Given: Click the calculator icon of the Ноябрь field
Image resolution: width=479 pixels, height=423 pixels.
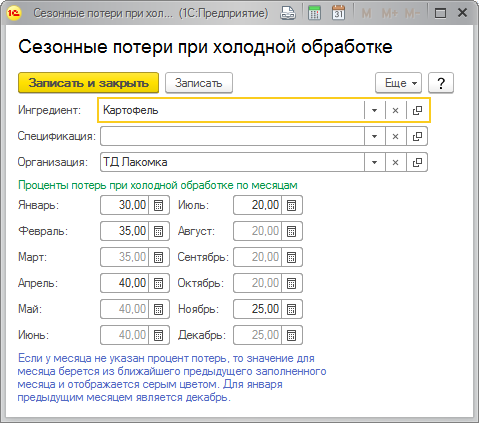Looking at the screenshot, I should click(x=291, y=309).
